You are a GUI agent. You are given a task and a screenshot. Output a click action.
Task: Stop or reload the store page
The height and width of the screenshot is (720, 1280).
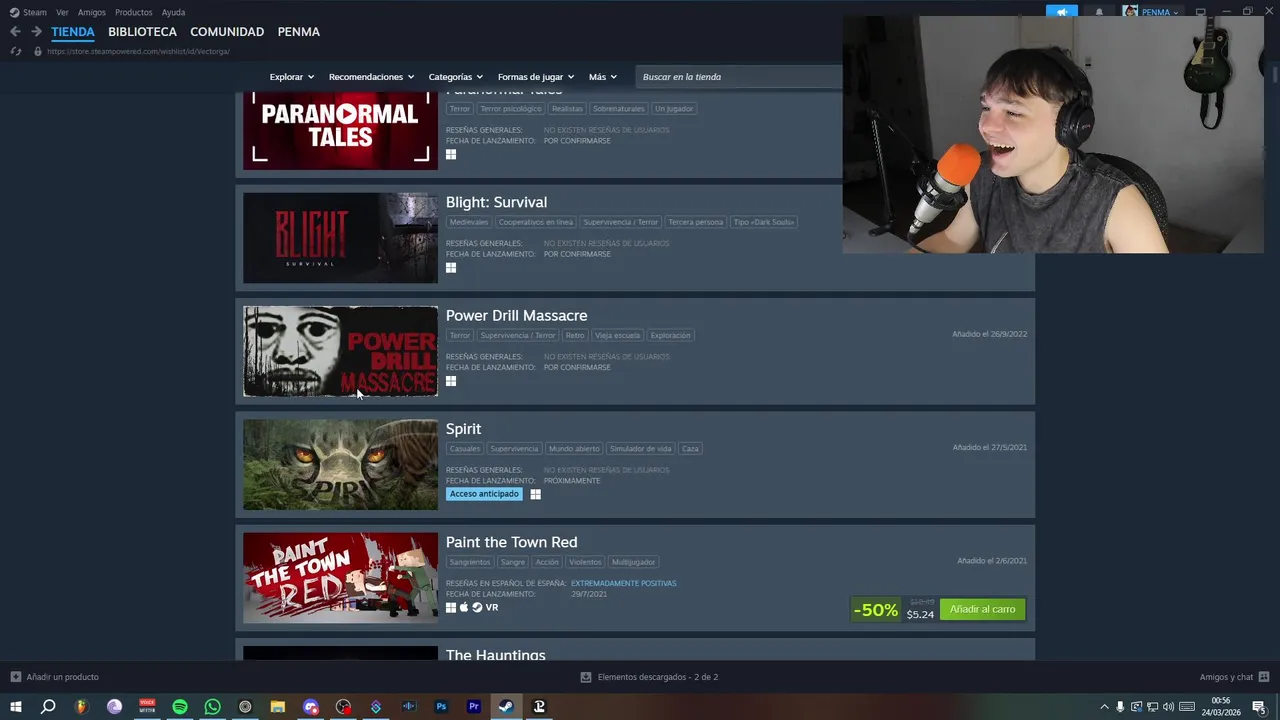pyautogui.click(x=15, y=51)
